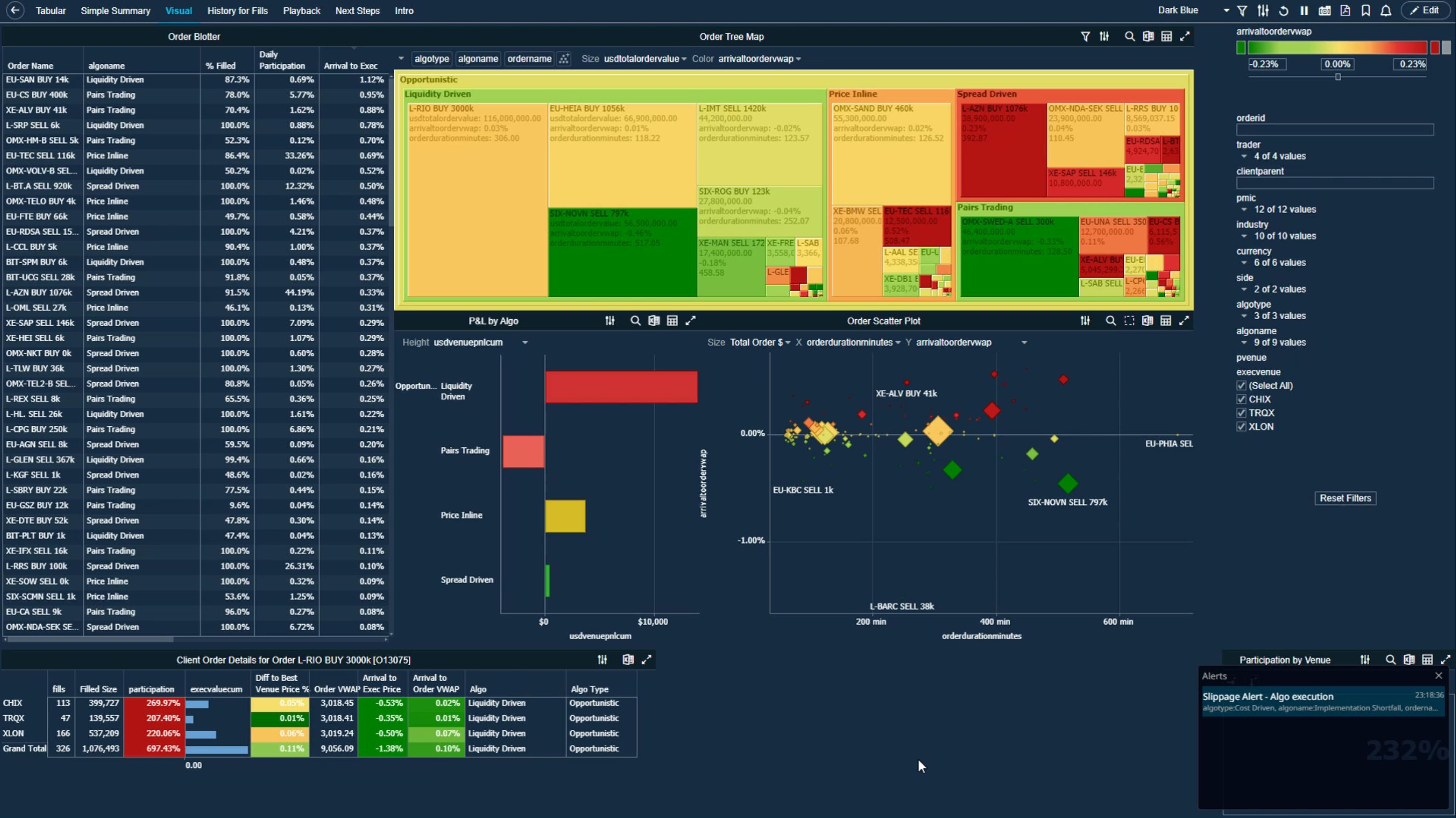Uncheck the CHIX execvenue checkbox
Viewport: 1456px width, 818px height.
(x=1241, y=400)
